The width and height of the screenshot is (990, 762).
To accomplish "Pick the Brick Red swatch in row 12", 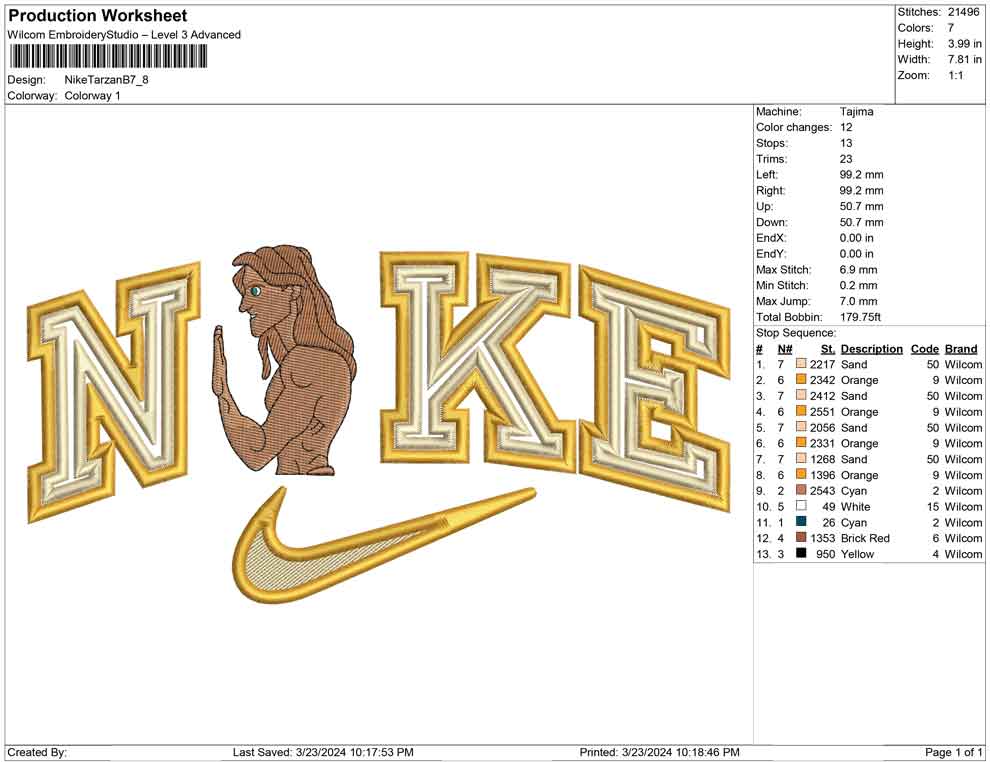I will coord(801,537).
